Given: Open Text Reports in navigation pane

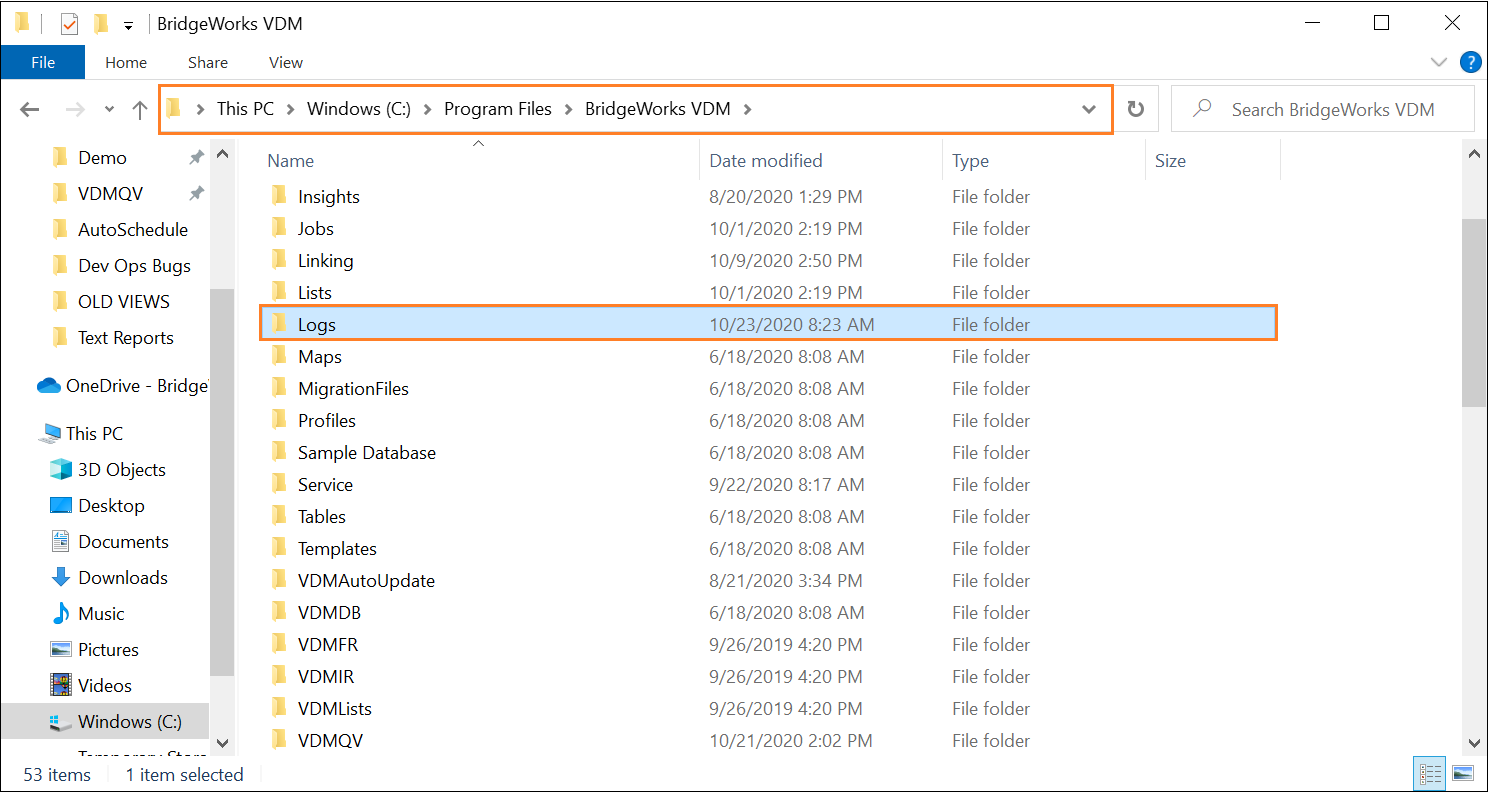Looking at the screenshot, I should coord(125,338).
